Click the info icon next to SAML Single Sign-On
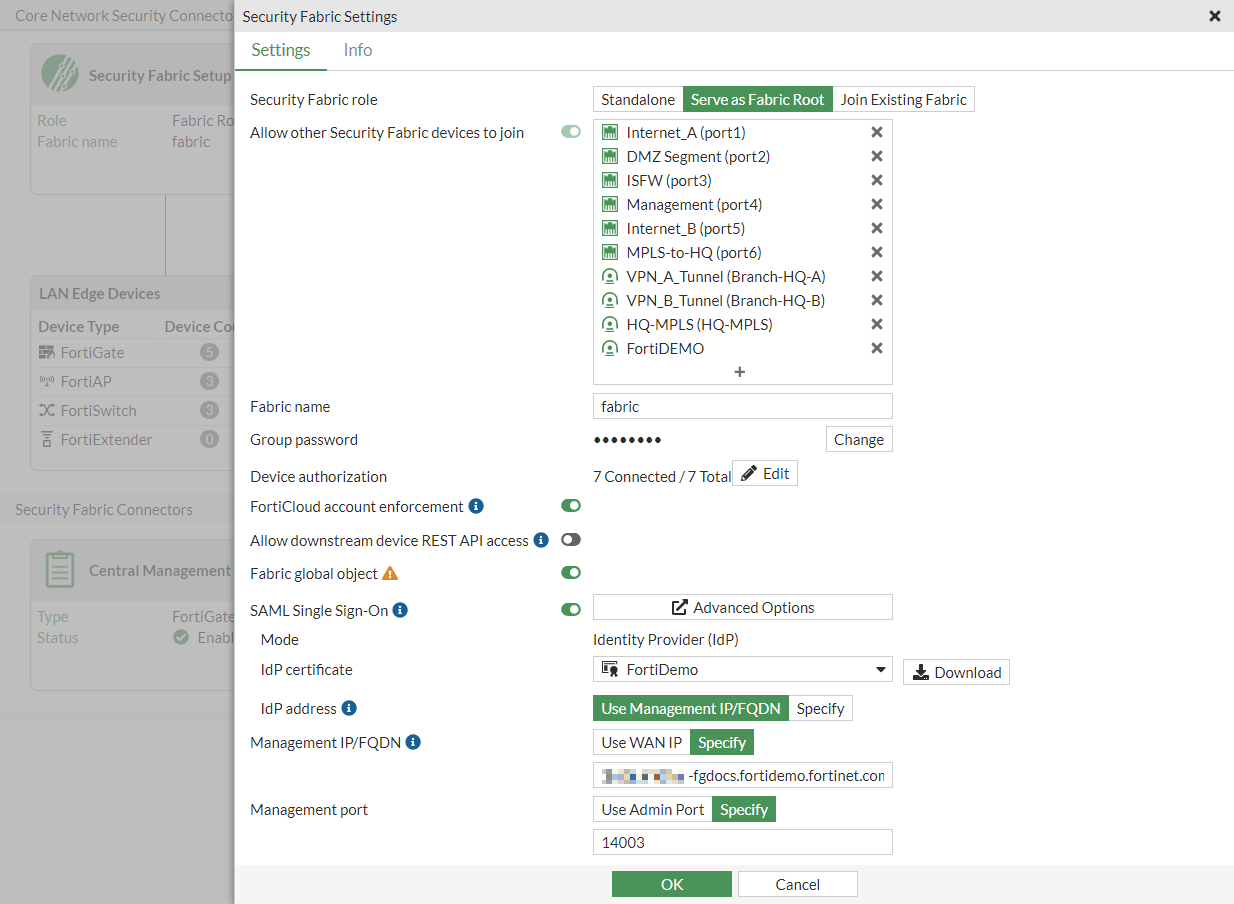Viewport: 1234px width, 904px height. pyautogui.click(x=402, y=610)
